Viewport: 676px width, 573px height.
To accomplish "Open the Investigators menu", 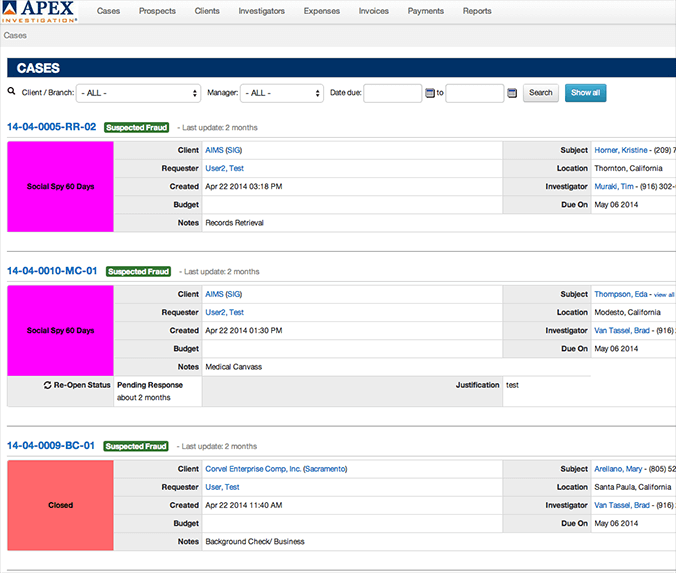I will click(261, 11).
